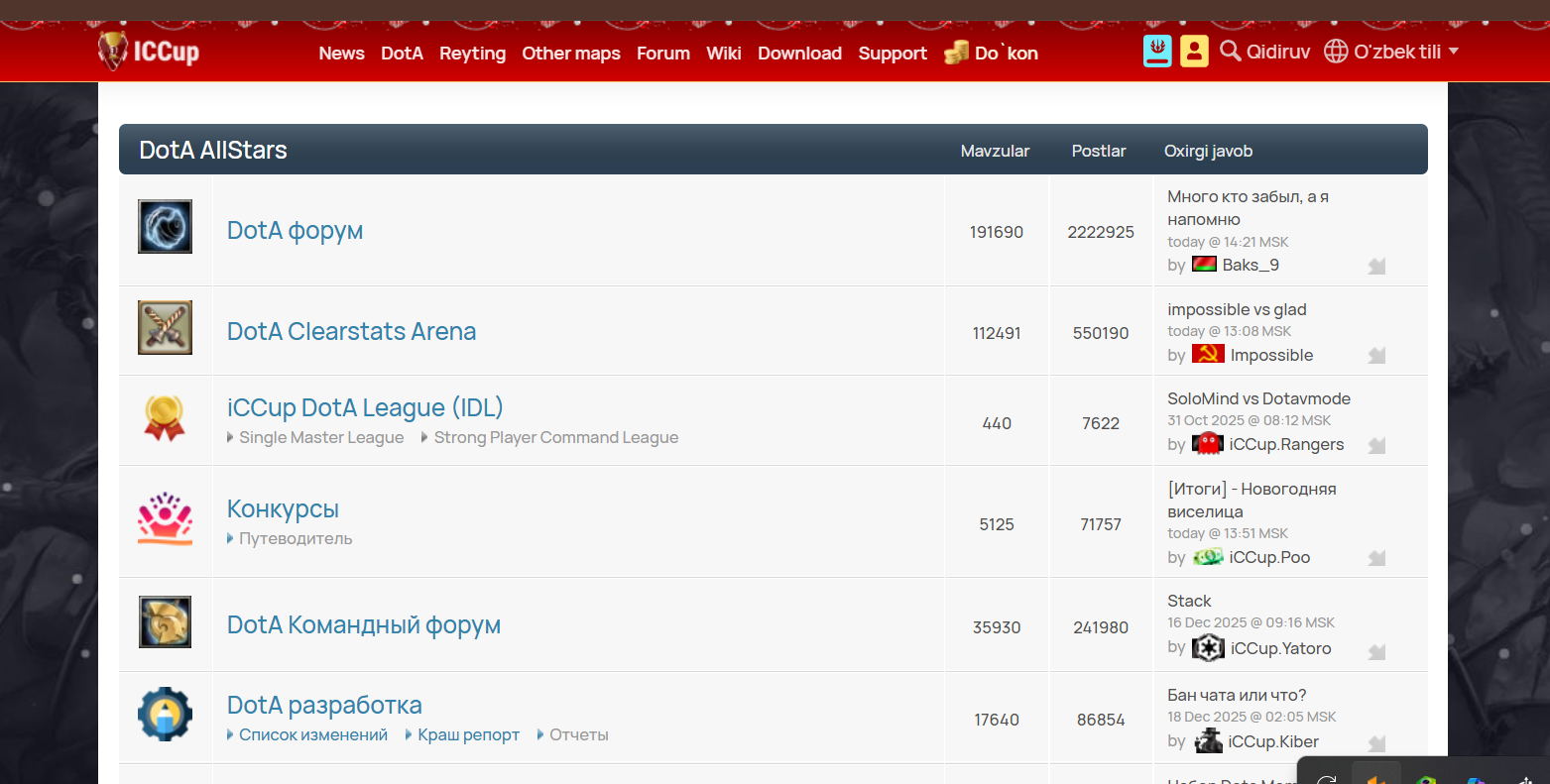Image resolution: width=1550 pixels, height=784 pixels.
Task: Click the Postlar column header
Action: pos(1099,151)
